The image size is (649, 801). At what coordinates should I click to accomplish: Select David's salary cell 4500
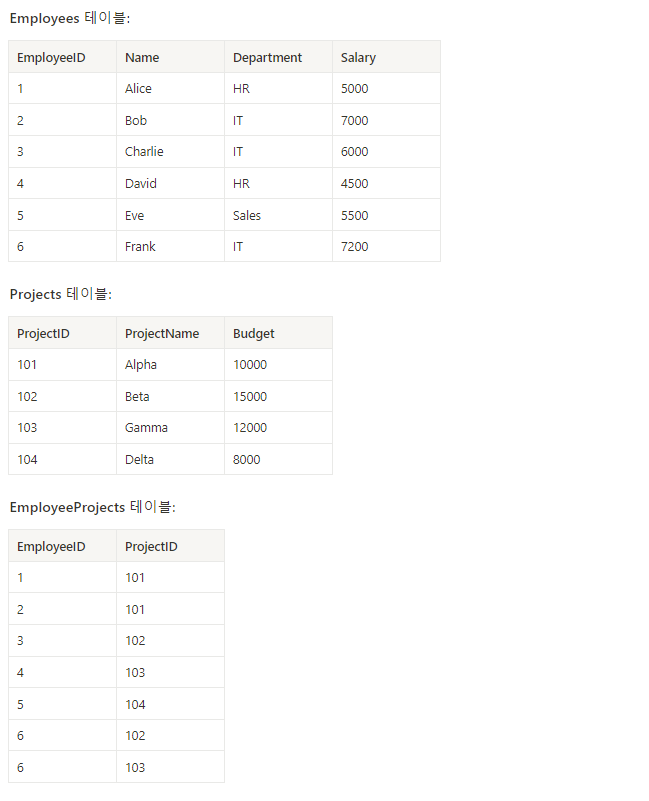[x=386, y=183]
